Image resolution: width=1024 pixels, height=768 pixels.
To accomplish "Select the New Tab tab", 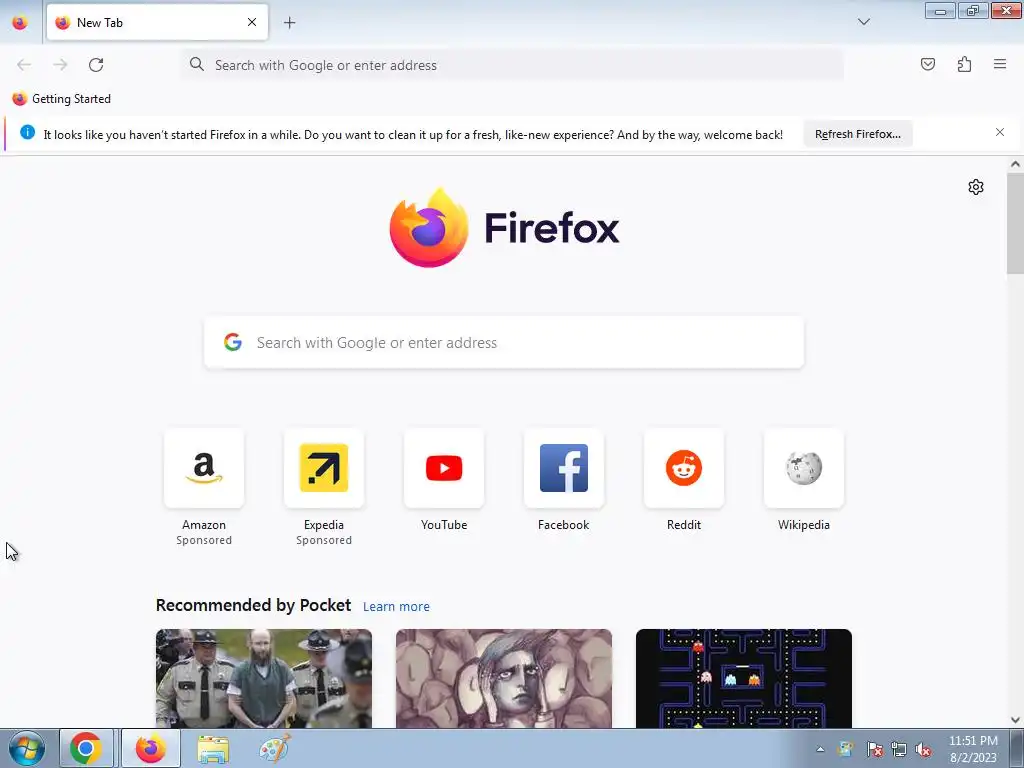I will (157, 22).
